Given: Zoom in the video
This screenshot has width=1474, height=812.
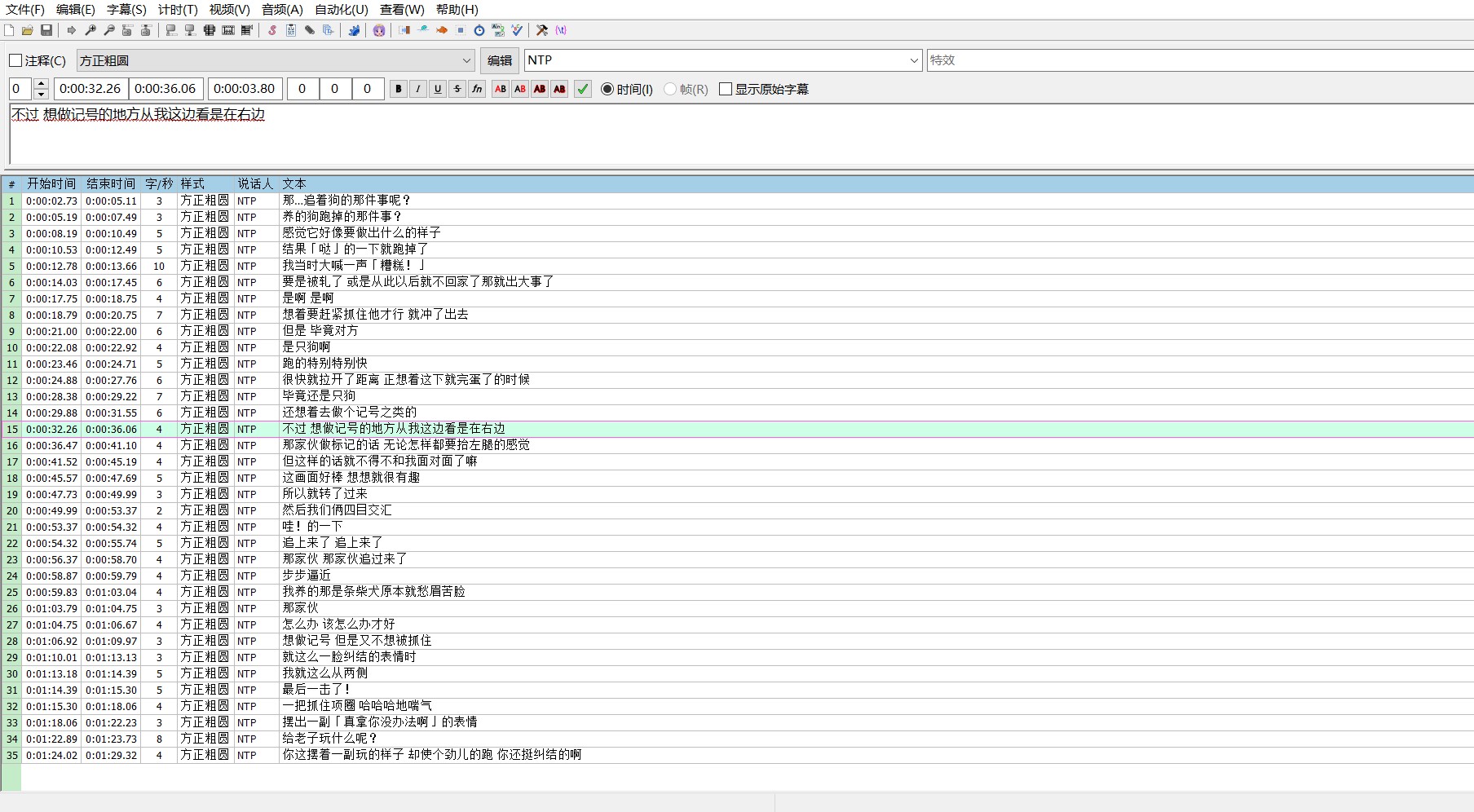Looking at the screenshot, I should coord(90,30).
